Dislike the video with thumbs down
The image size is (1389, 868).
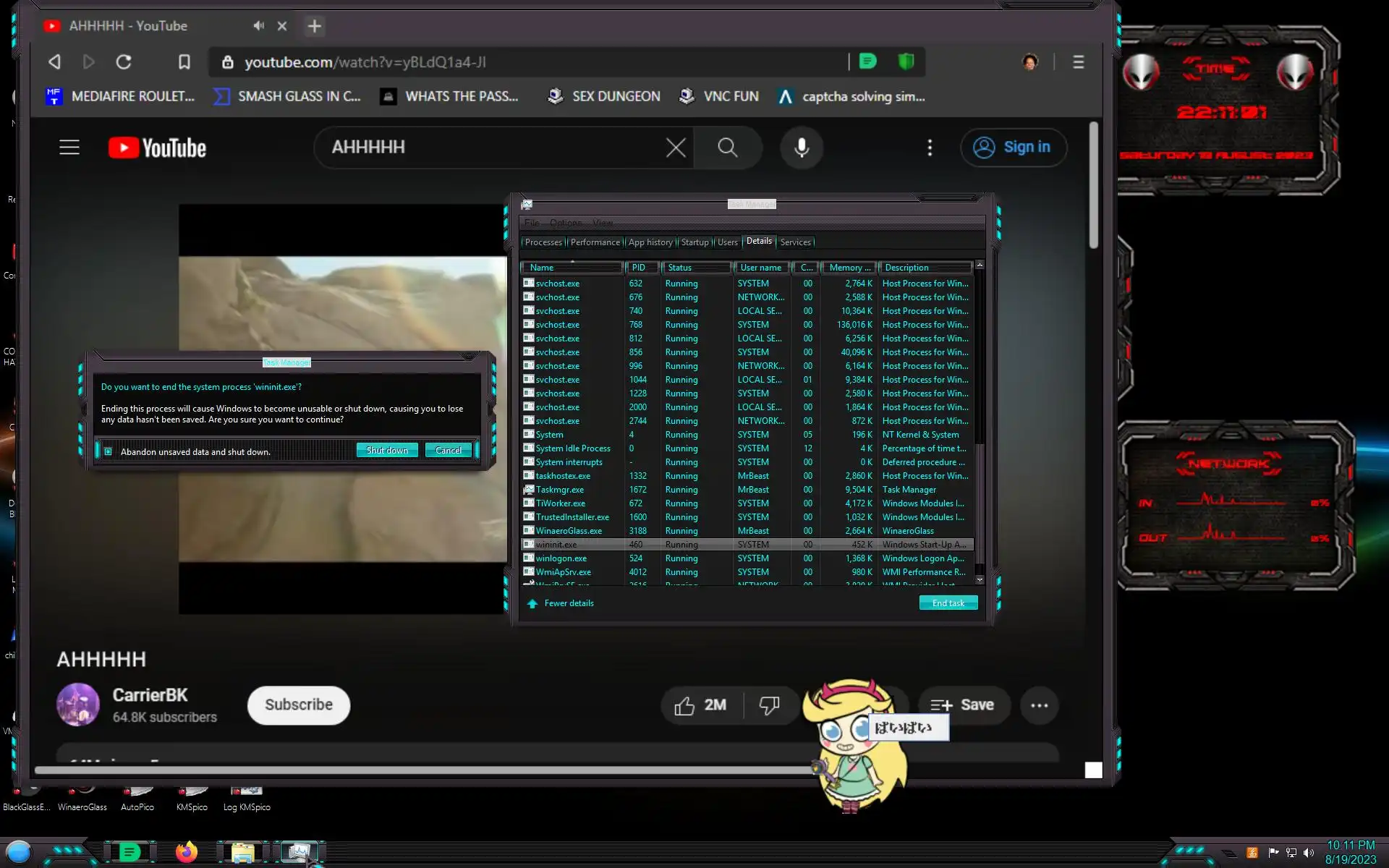pos(769,705)
